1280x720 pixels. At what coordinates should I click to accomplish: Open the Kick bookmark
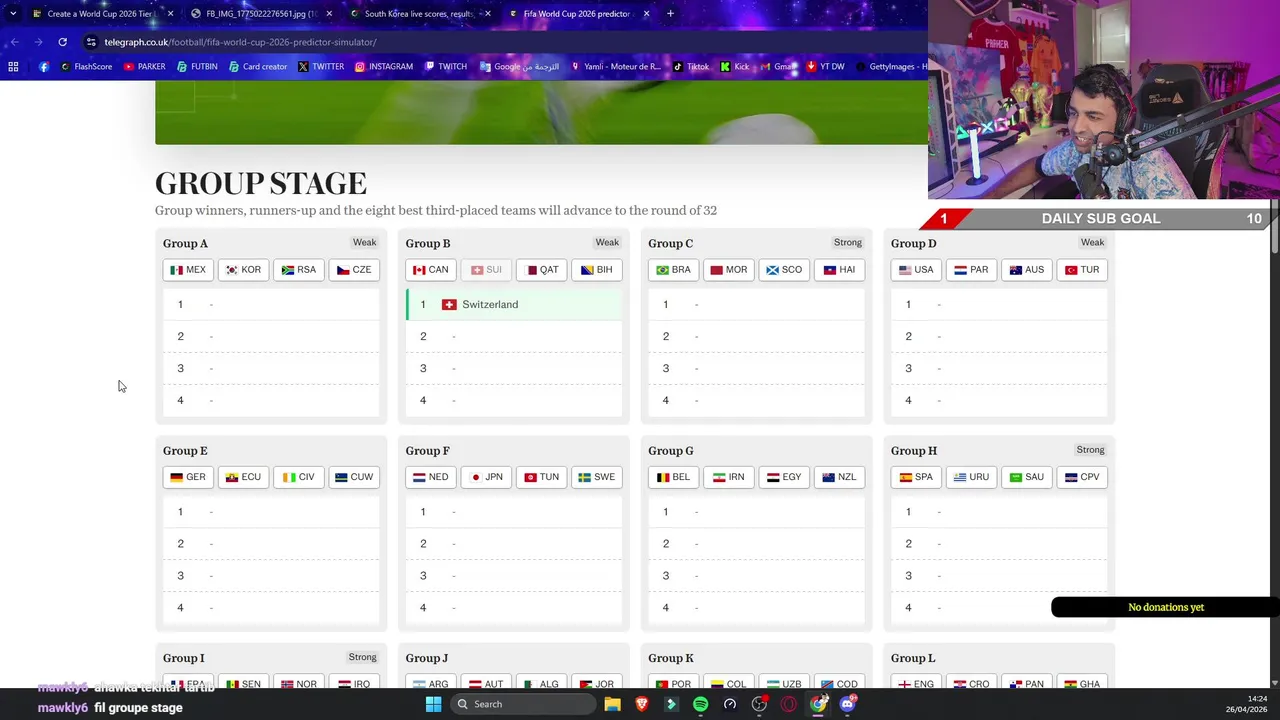735,67
